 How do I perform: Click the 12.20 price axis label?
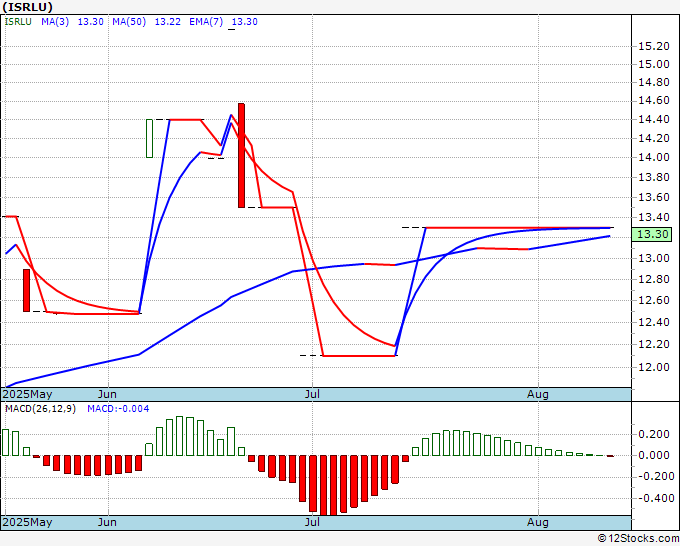pos(654,344)
